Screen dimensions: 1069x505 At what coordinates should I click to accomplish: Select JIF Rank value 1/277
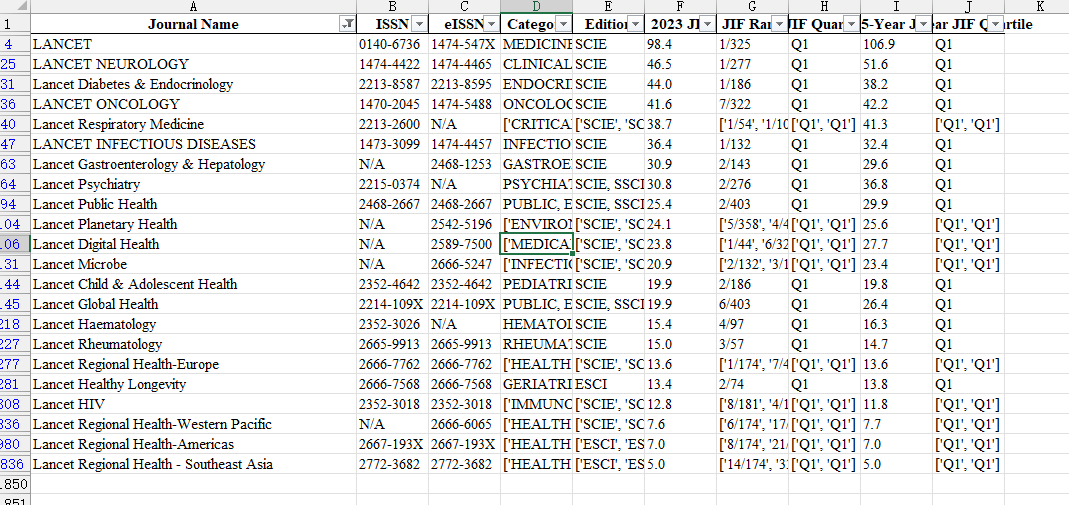coord(753,65)
